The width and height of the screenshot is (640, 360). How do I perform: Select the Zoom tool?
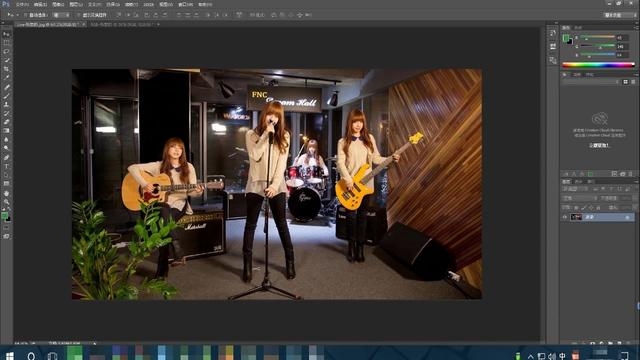7,202
